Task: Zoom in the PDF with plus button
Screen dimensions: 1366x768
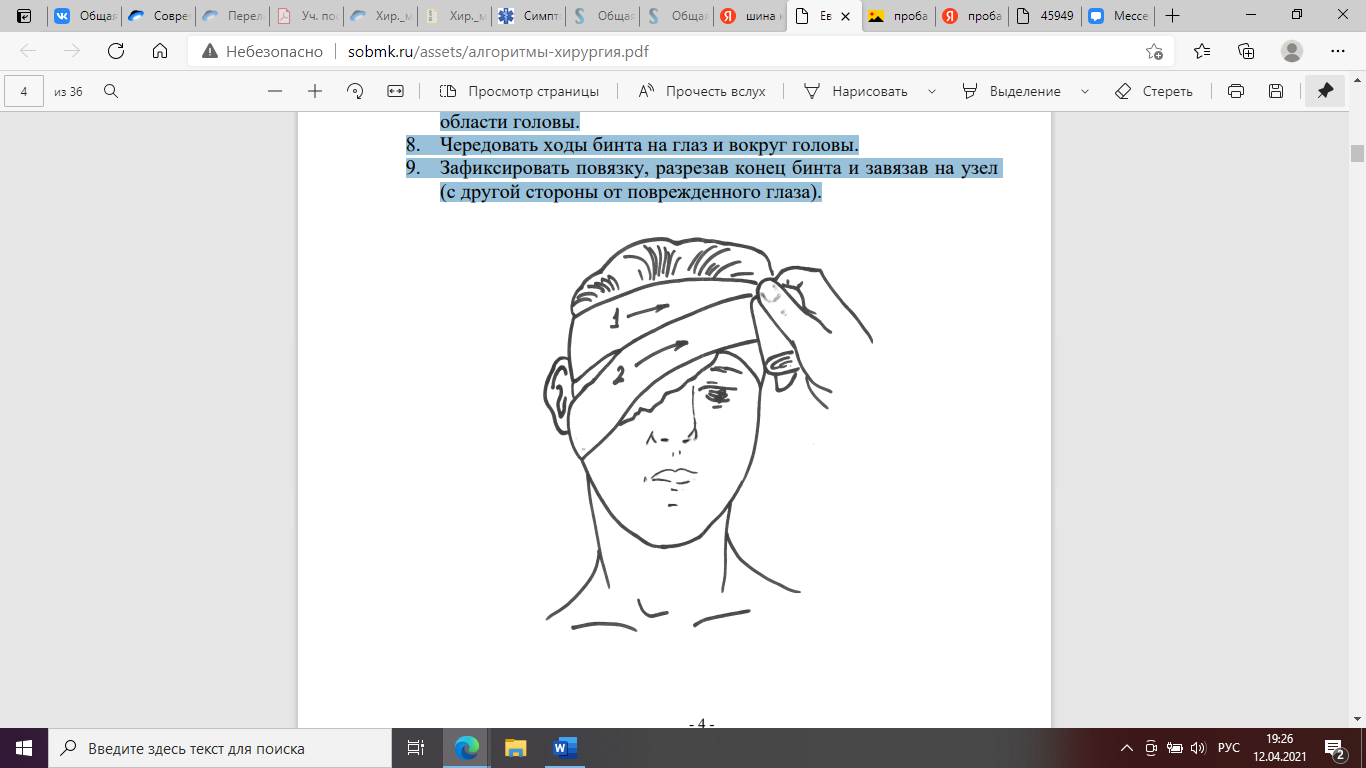Action: coord(315,91)
